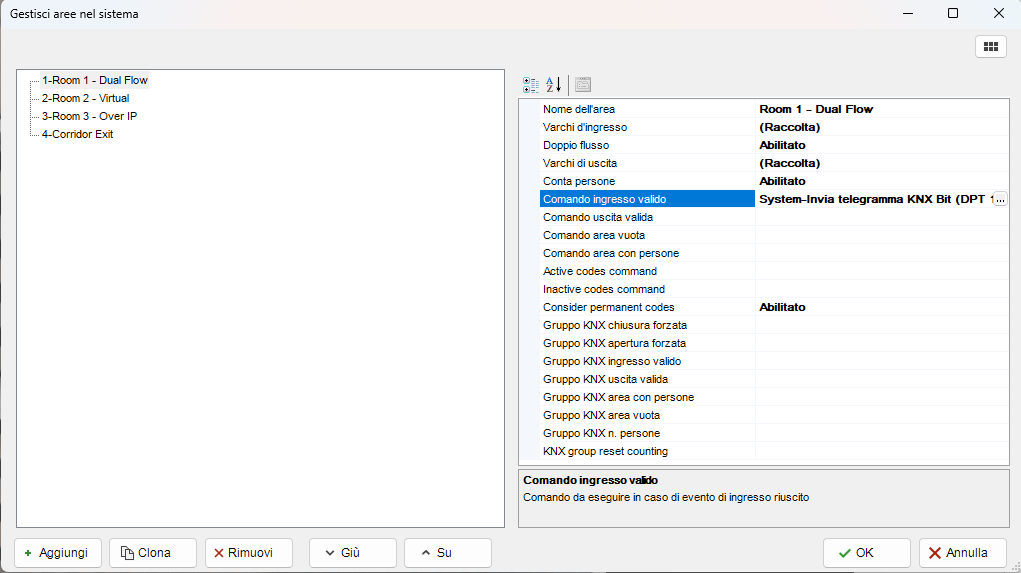Clone the selected area with Clona

(146, 553)
